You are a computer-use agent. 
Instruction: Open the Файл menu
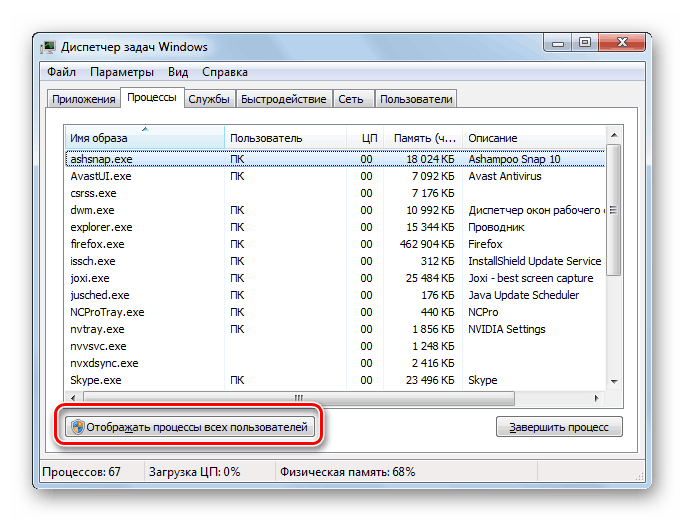61,72
